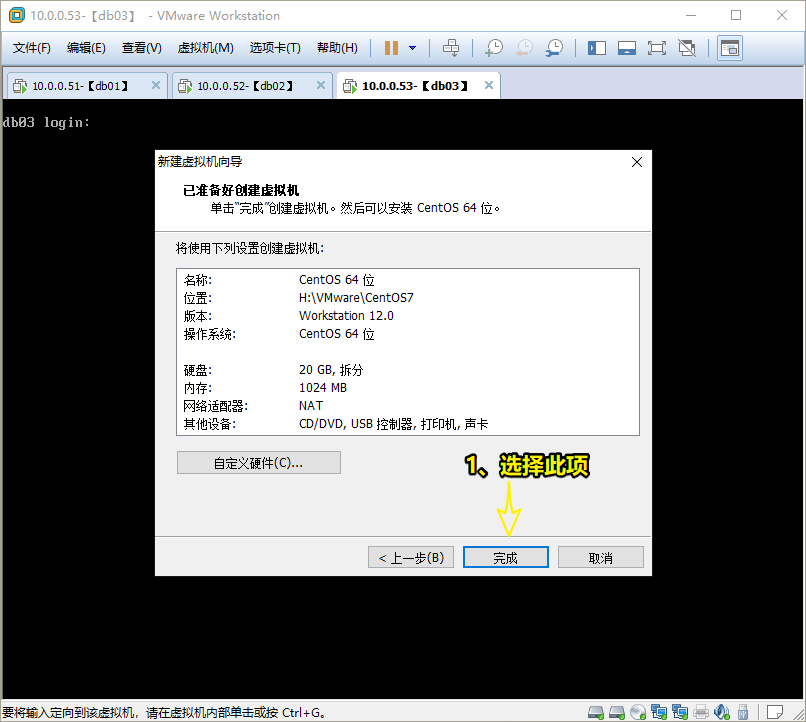Click the other devices value CD/DVD, USB 控制器, 打印机, 声卡

[x=393, y=424]
